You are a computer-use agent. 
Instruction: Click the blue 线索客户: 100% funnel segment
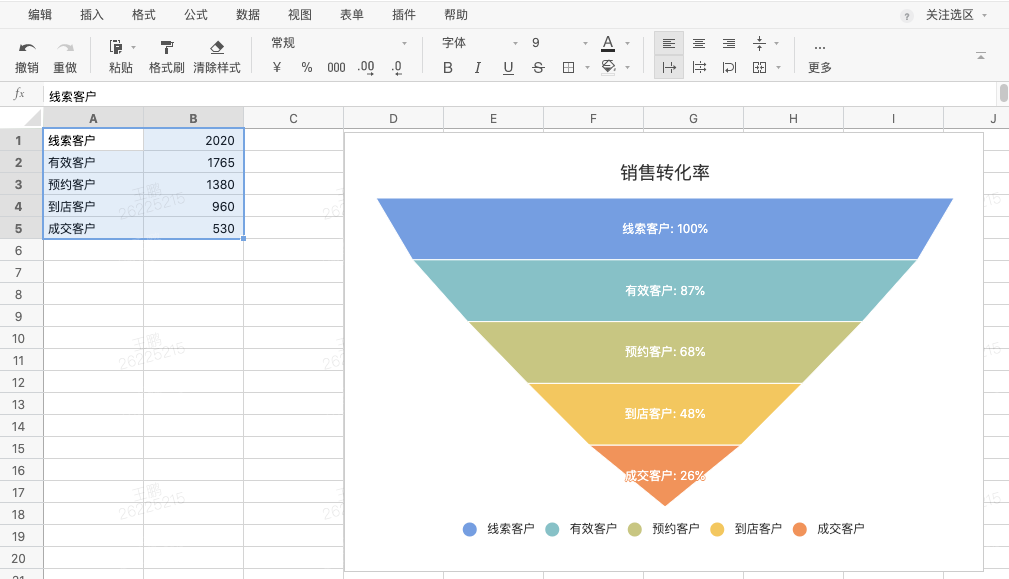pos(665,228)
